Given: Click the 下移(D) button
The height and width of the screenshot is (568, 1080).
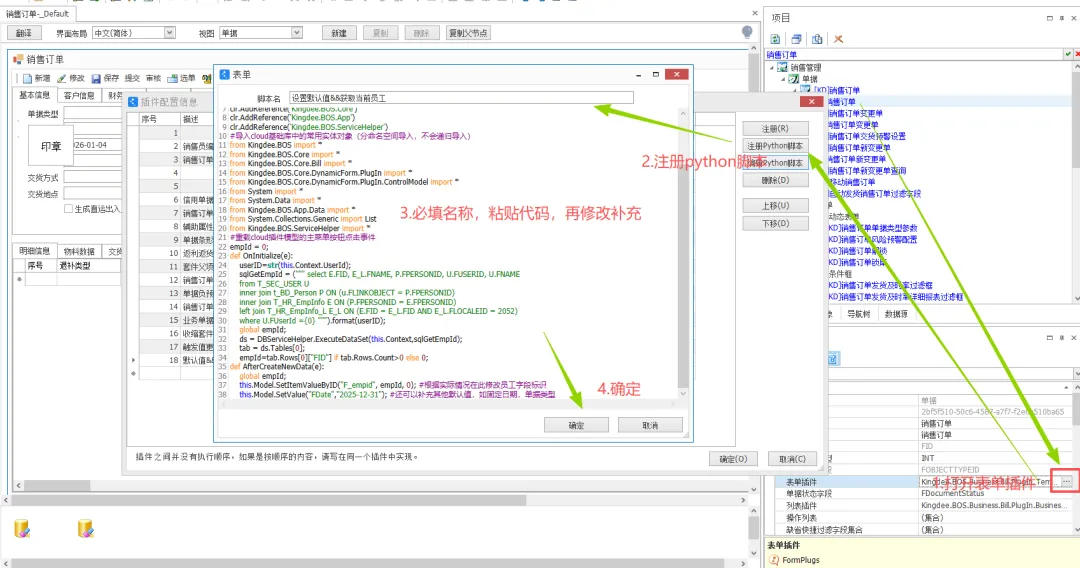Looking at the screenshot, I should pyautogui.click(x=775, y=224).
